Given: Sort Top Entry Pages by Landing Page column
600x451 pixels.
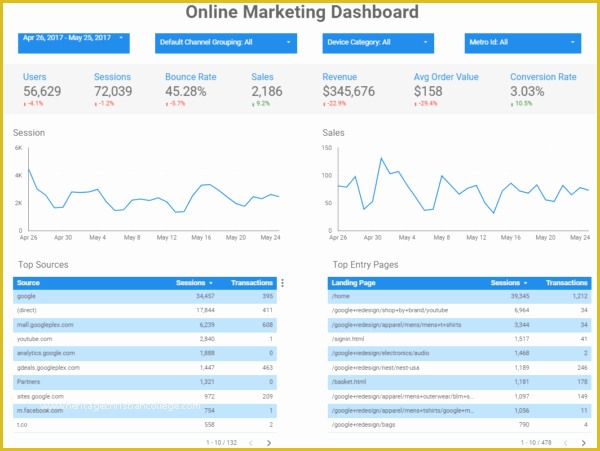Looking at the screenshot, I should [353, 283].
